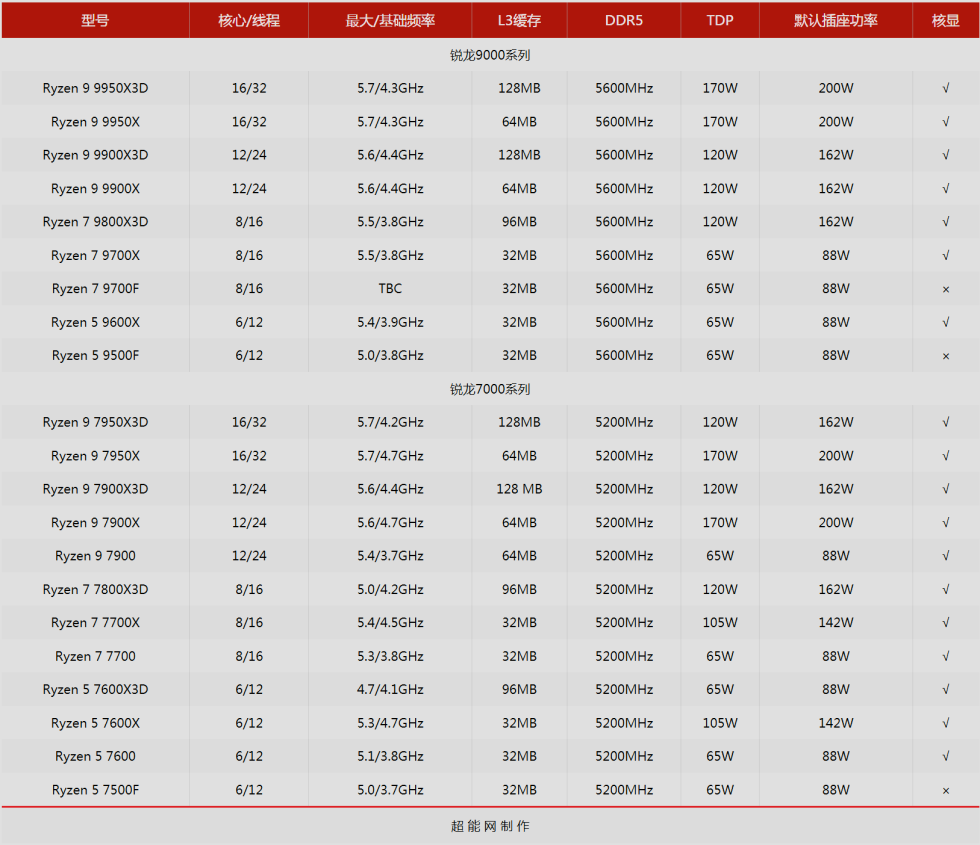Screen dimensions: 980x845
Task: Select the Ryzen 7 9800X3D model name
Action: pyautogui.click(x=95, y=222)
